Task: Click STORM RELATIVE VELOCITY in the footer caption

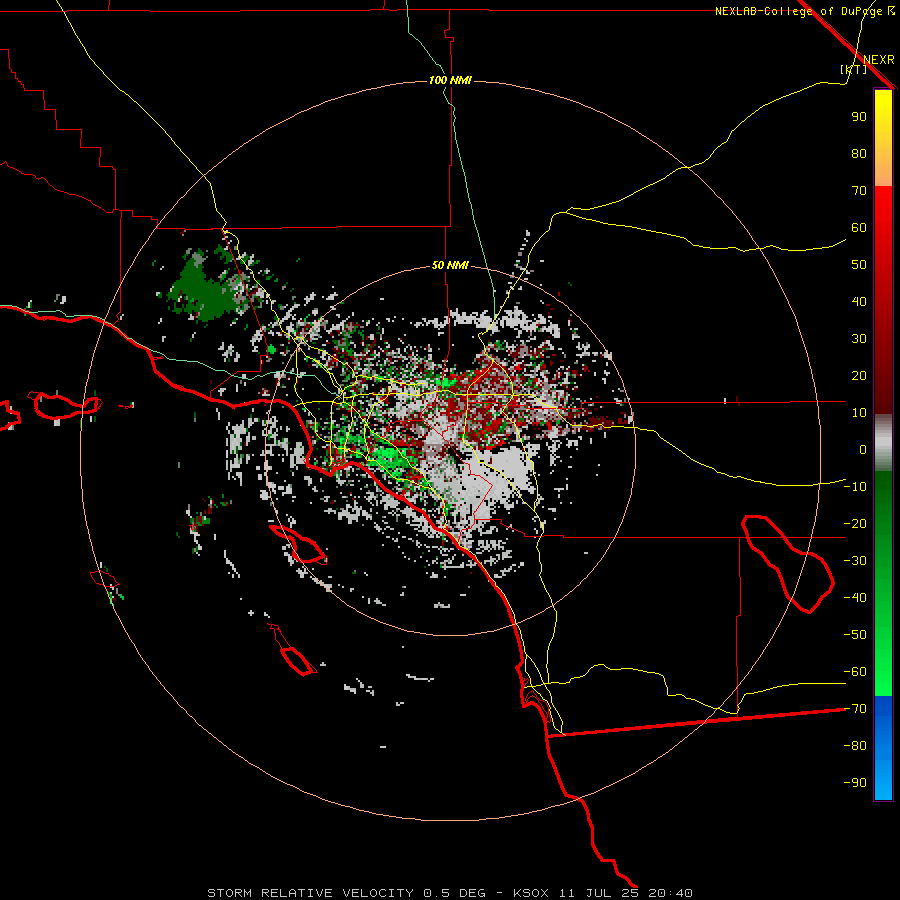Action: click(310, 893)
